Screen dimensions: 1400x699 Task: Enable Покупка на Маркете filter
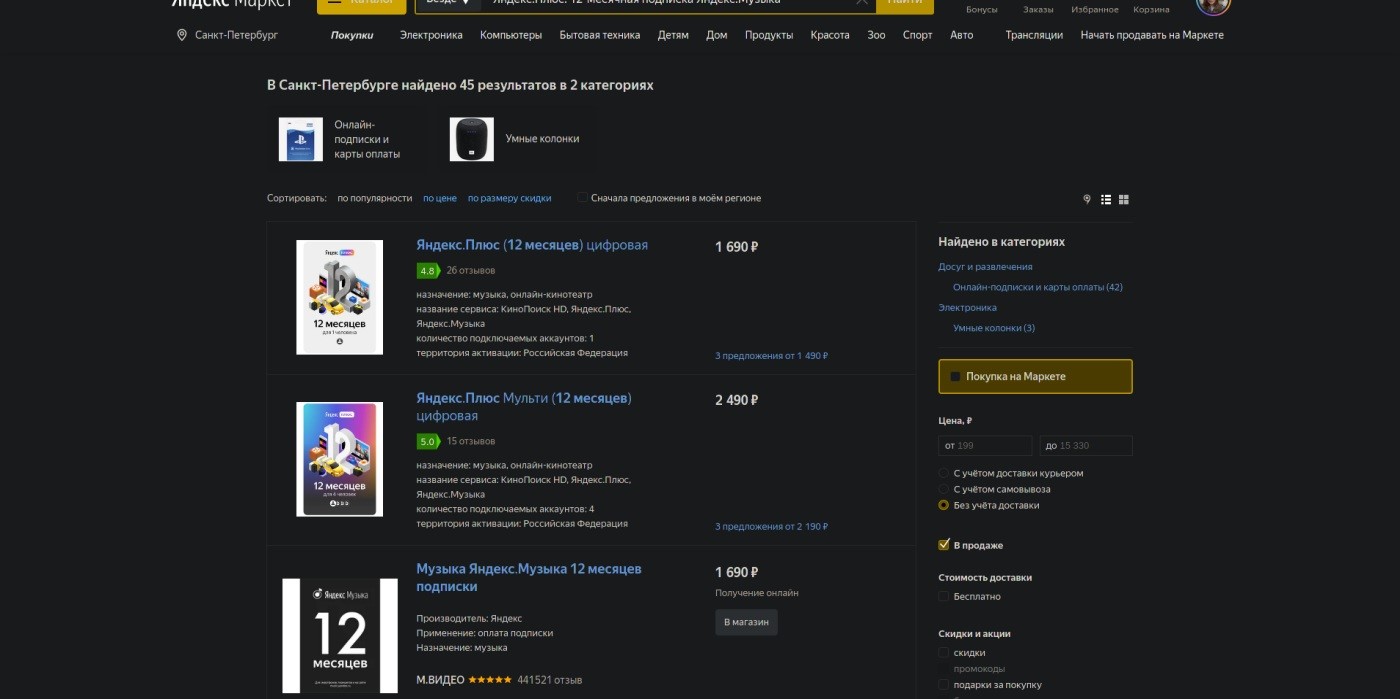click(x=1035, y=377)
